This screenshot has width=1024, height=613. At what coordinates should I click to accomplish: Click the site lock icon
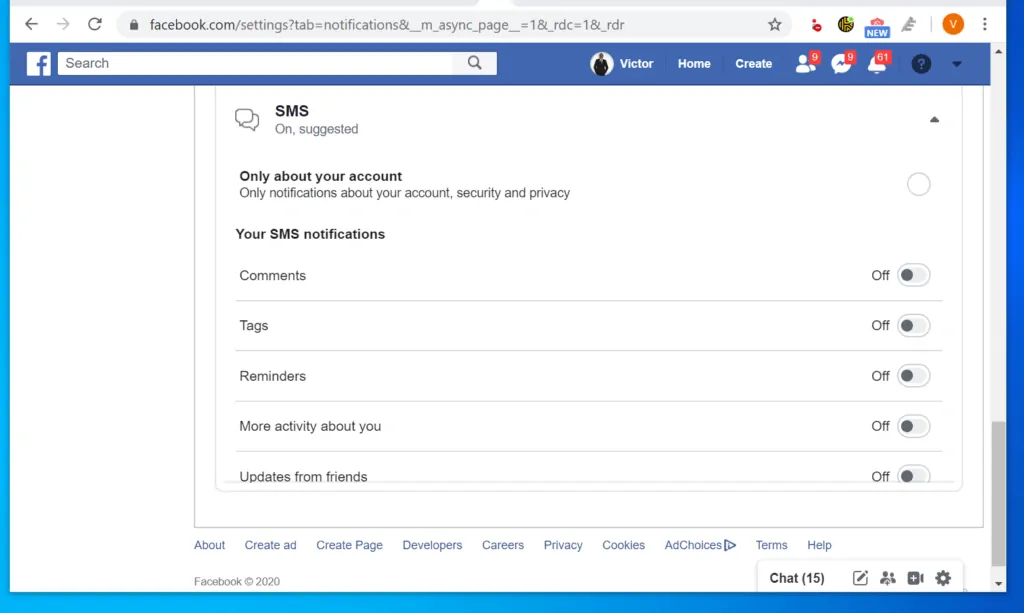[x=134, y=25]
